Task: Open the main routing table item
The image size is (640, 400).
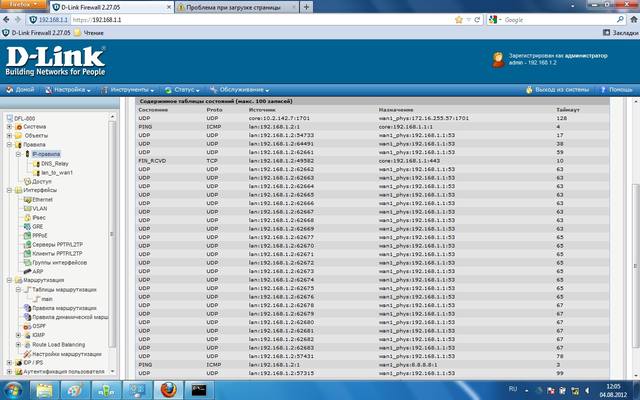Action: tap(47, 299)
